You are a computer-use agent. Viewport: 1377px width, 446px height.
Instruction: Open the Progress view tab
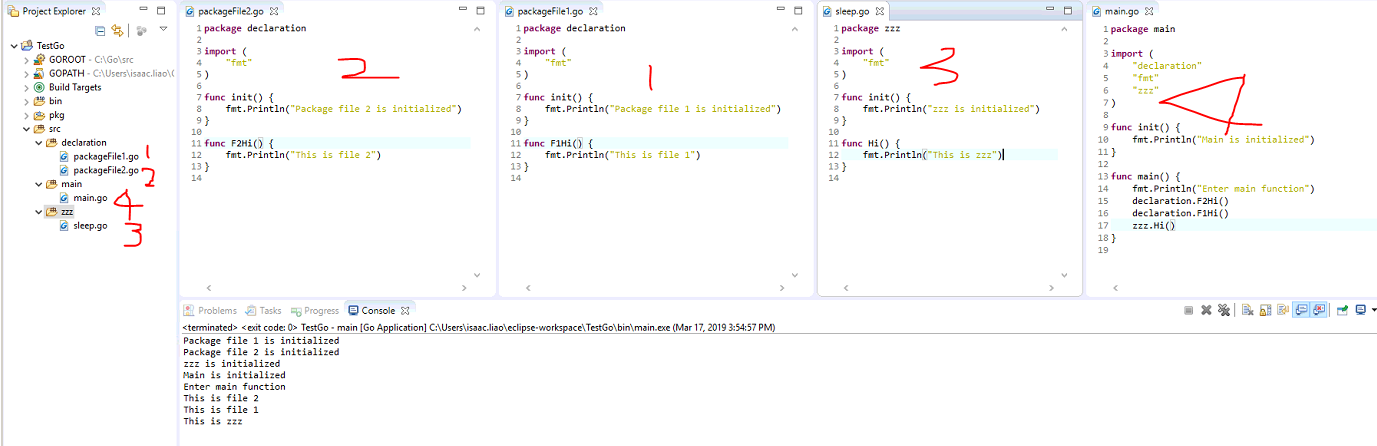pyautogui.click(x=321, y=311)
